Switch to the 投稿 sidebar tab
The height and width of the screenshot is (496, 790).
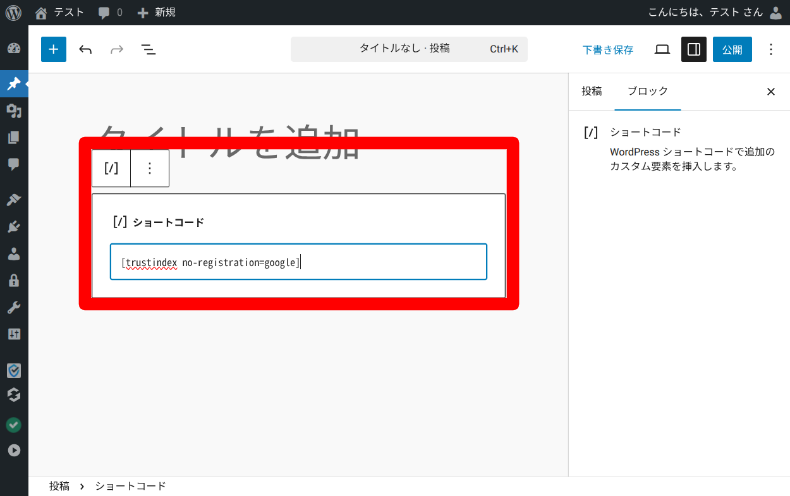pos(592,91)
